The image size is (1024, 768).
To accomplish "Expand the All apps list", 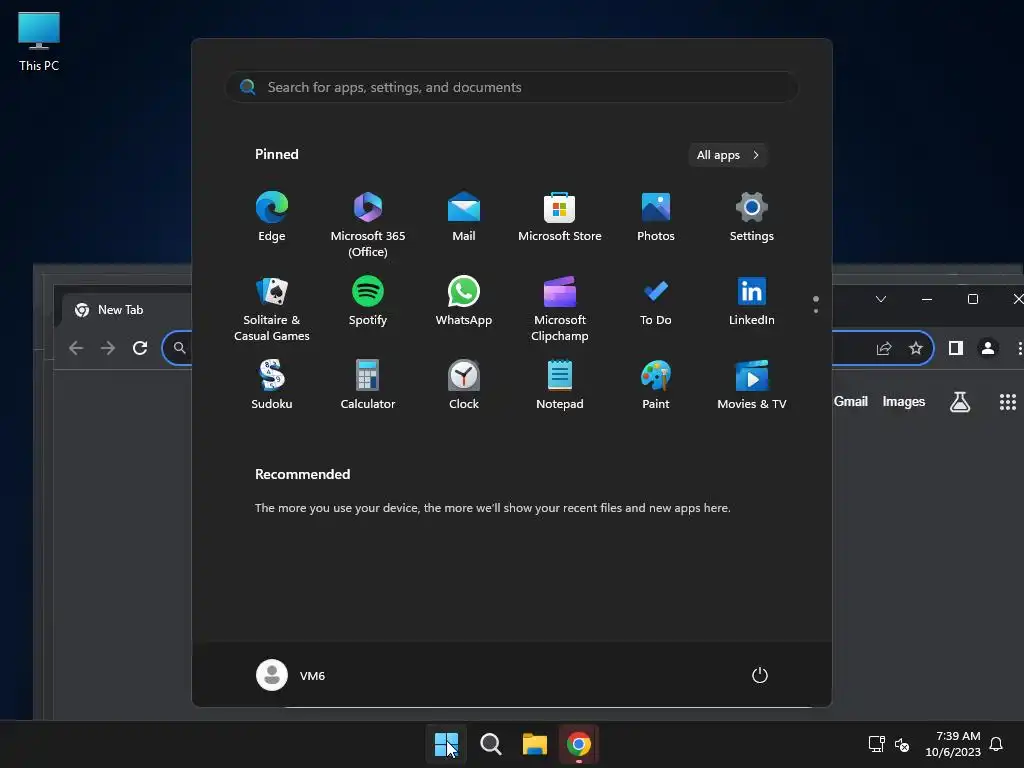I will (x=728, y=155).
